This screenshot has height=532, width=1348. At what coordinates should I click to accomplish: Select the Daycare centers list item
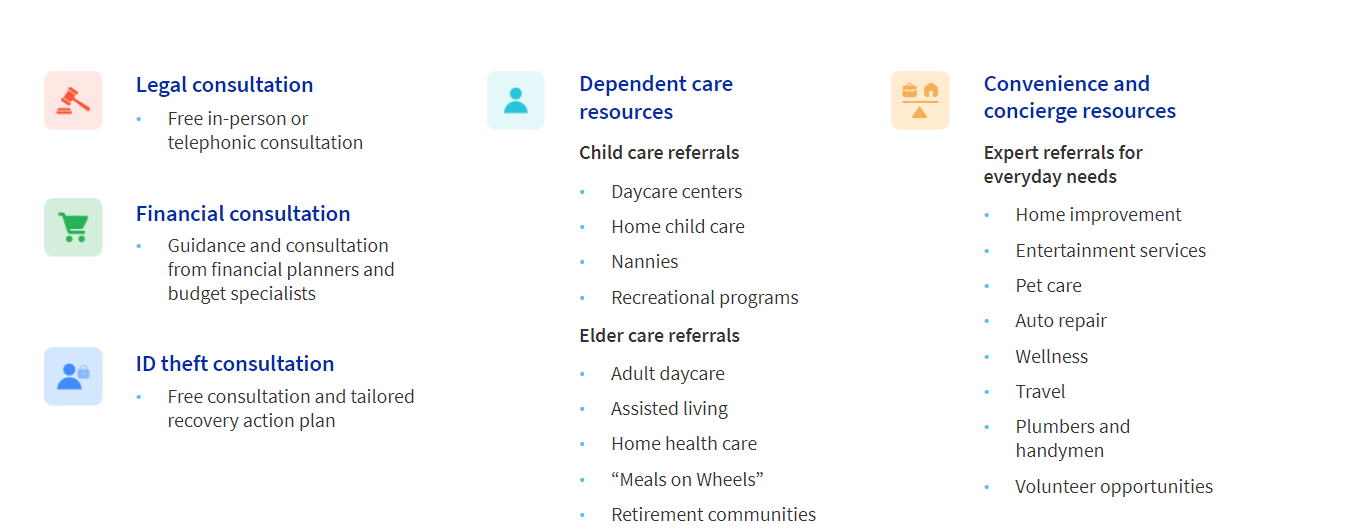tap(676, 192)
